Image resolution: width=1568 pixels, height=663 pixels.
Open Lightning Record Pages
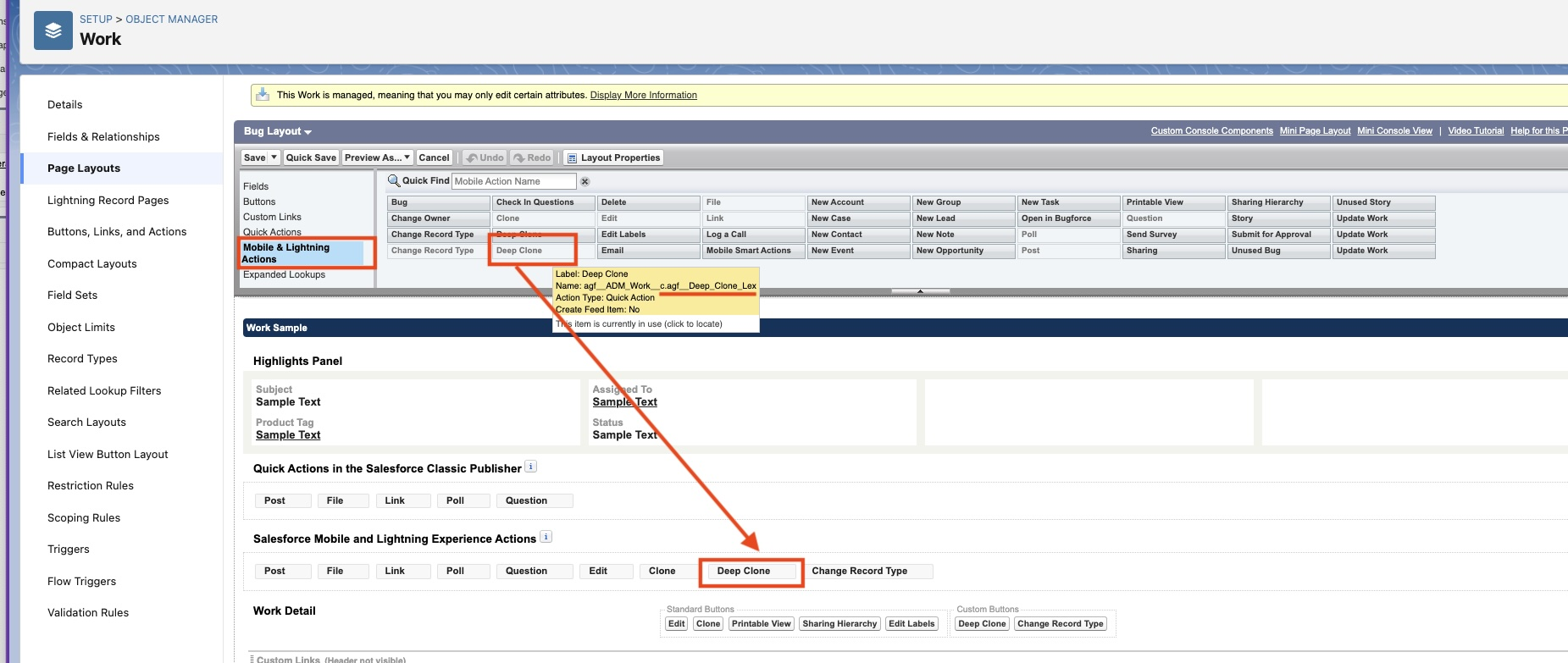click(108, 200)
